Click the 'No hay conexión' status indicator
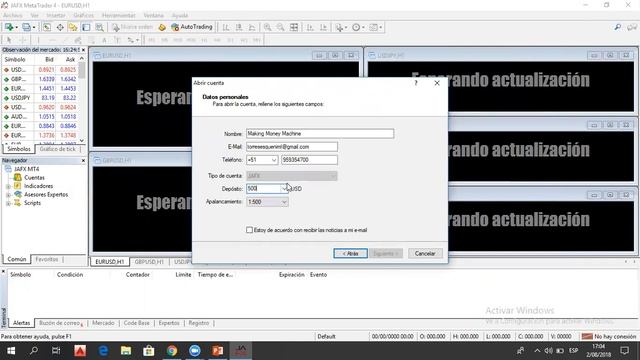 pyautogui.click(x=609, y=336)
